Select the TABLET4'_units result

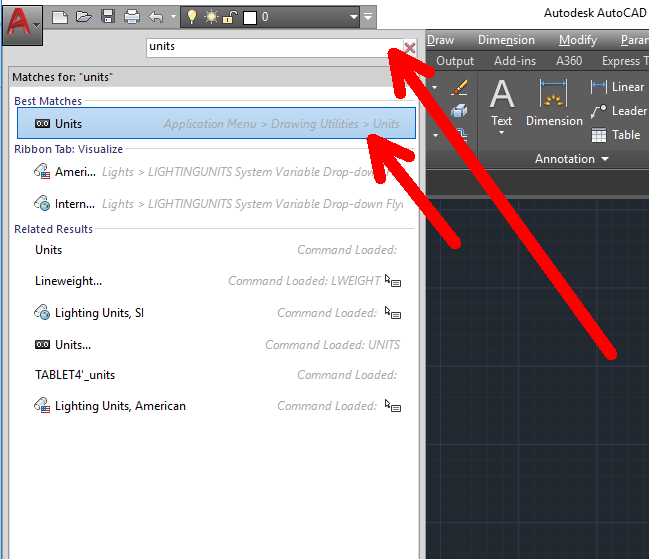[216, 375]
